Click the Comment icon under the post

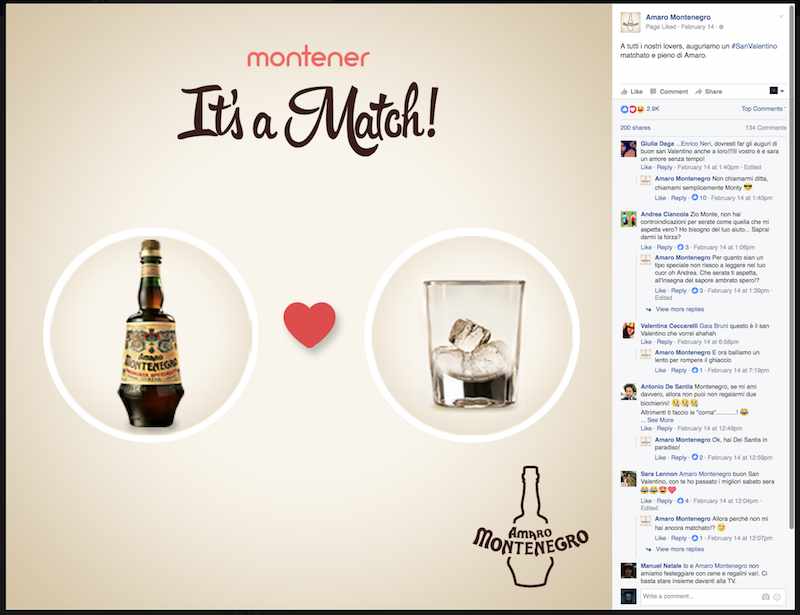[x=653, y=91]
